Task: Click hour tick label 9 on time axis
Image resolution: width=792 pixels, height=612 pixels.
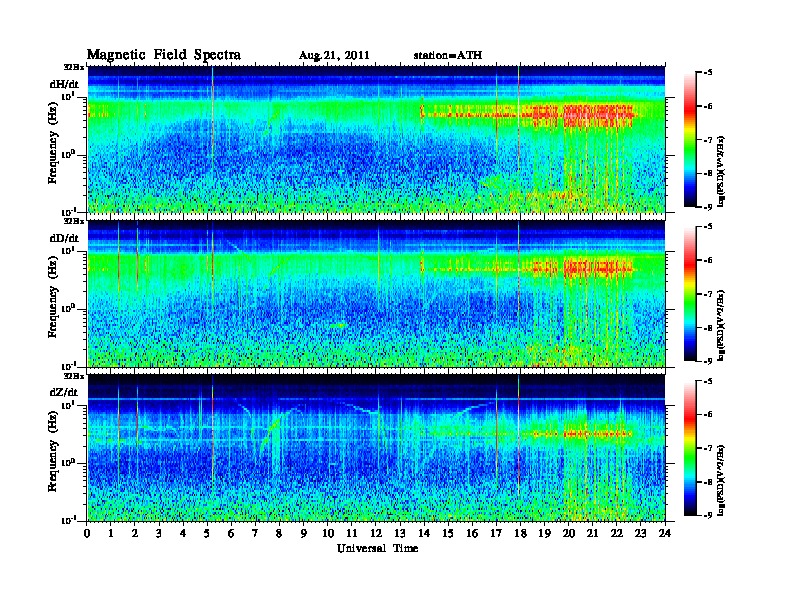Action: (304, 533)
